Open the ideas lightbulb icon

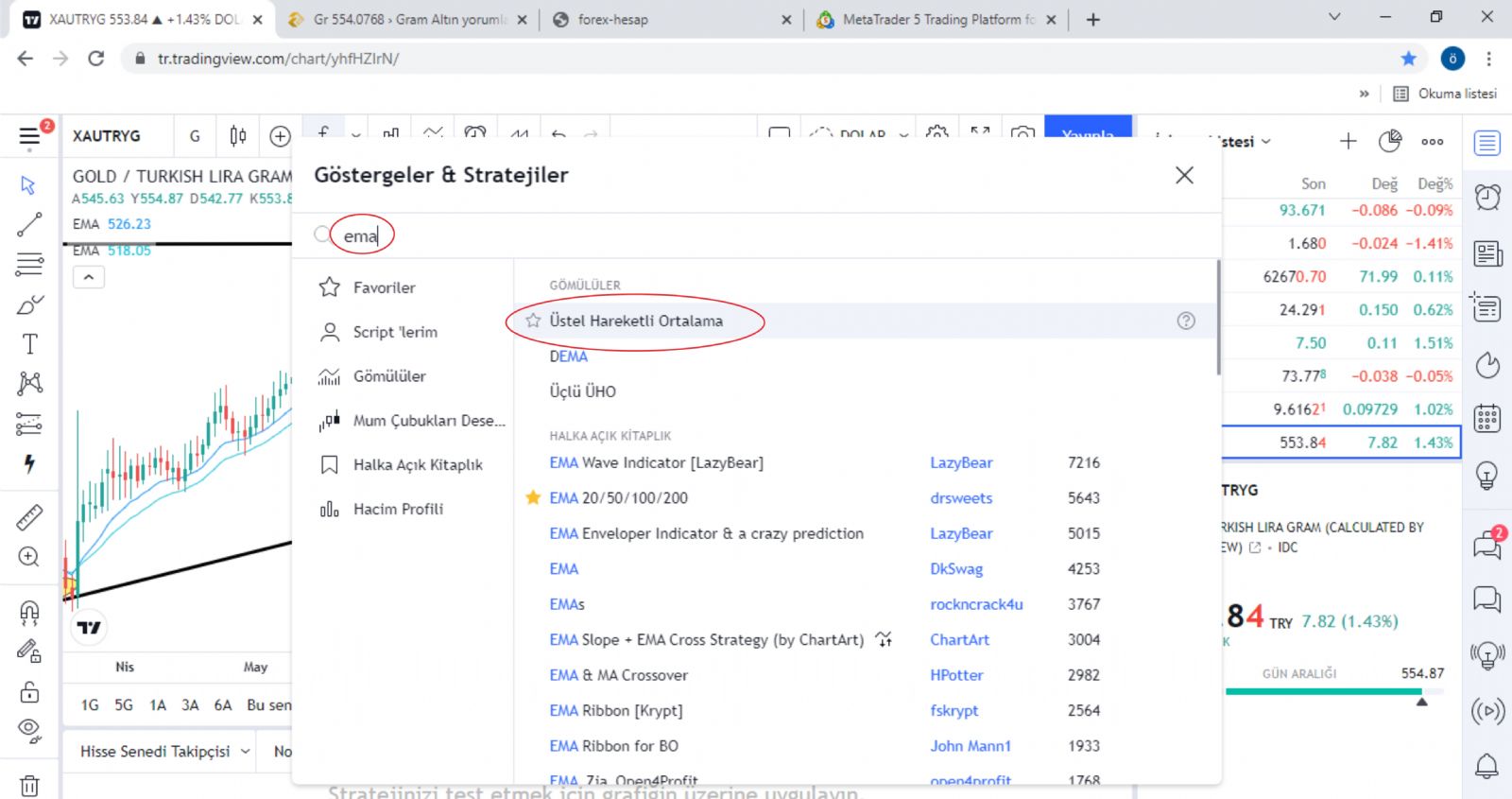tap(1487, 476)
